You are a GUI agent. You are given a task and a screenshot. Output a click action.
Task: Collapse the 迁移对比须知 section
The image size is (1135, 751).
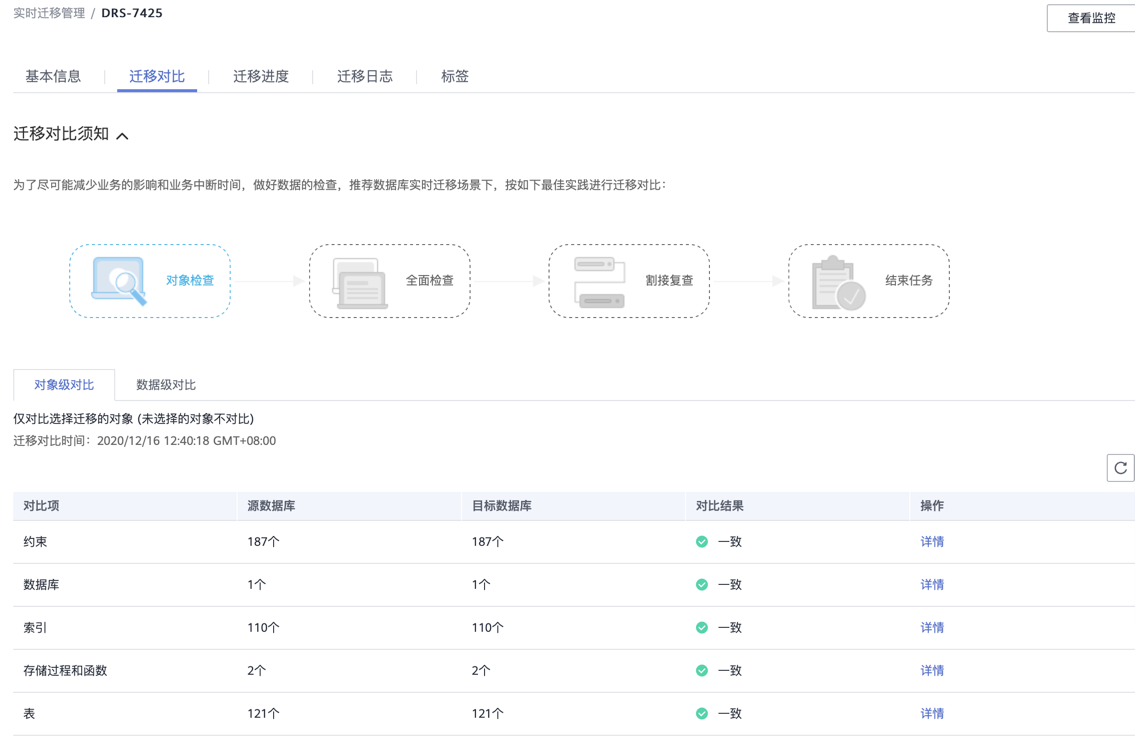tap(122, 135)
